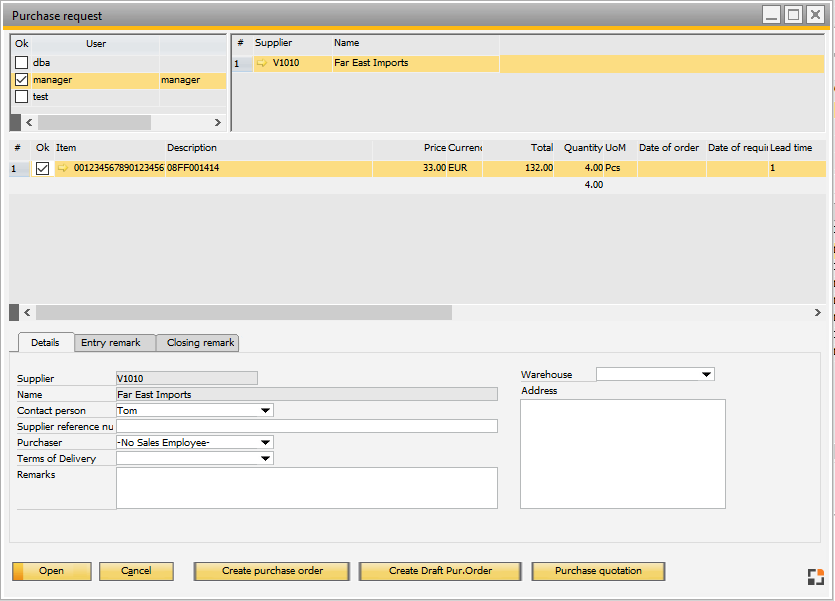Open the Contact person dropdown

[265, 410]
